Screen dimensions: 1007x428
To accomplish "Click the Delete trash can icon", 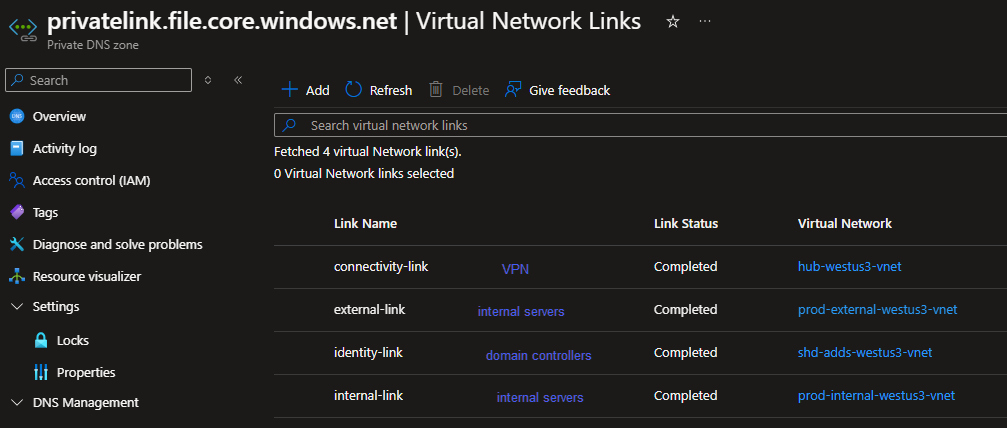I will (x=436, y=90).
